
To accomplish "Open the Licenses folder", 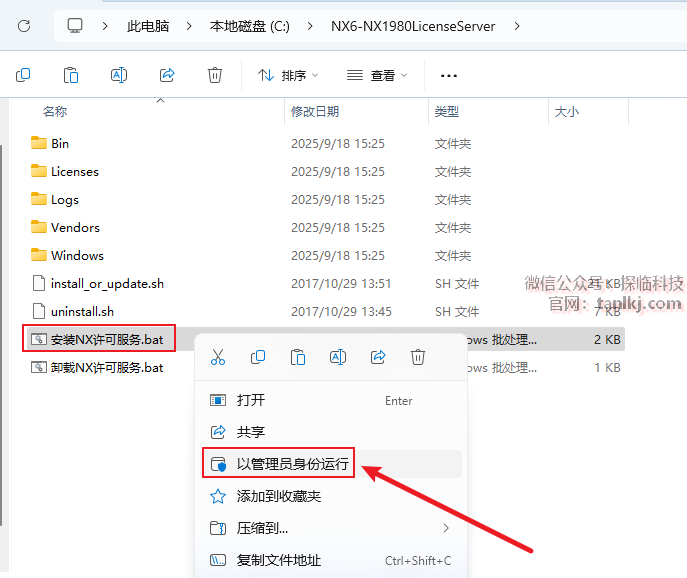I will pos(74,171).
